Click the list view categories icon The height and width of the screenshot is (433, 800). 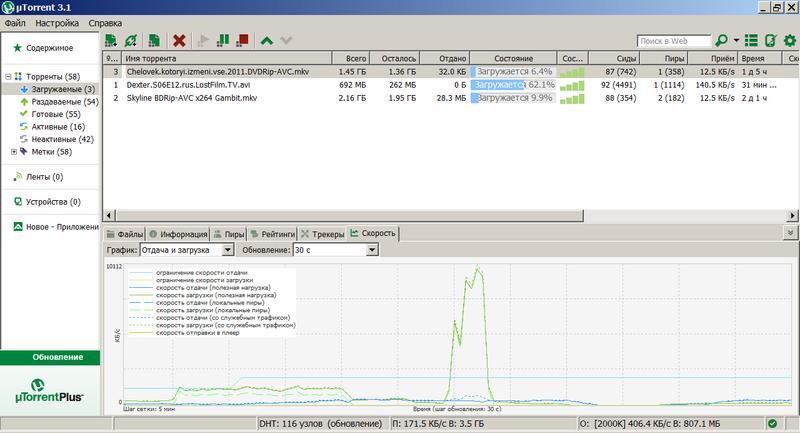(751, 40)
